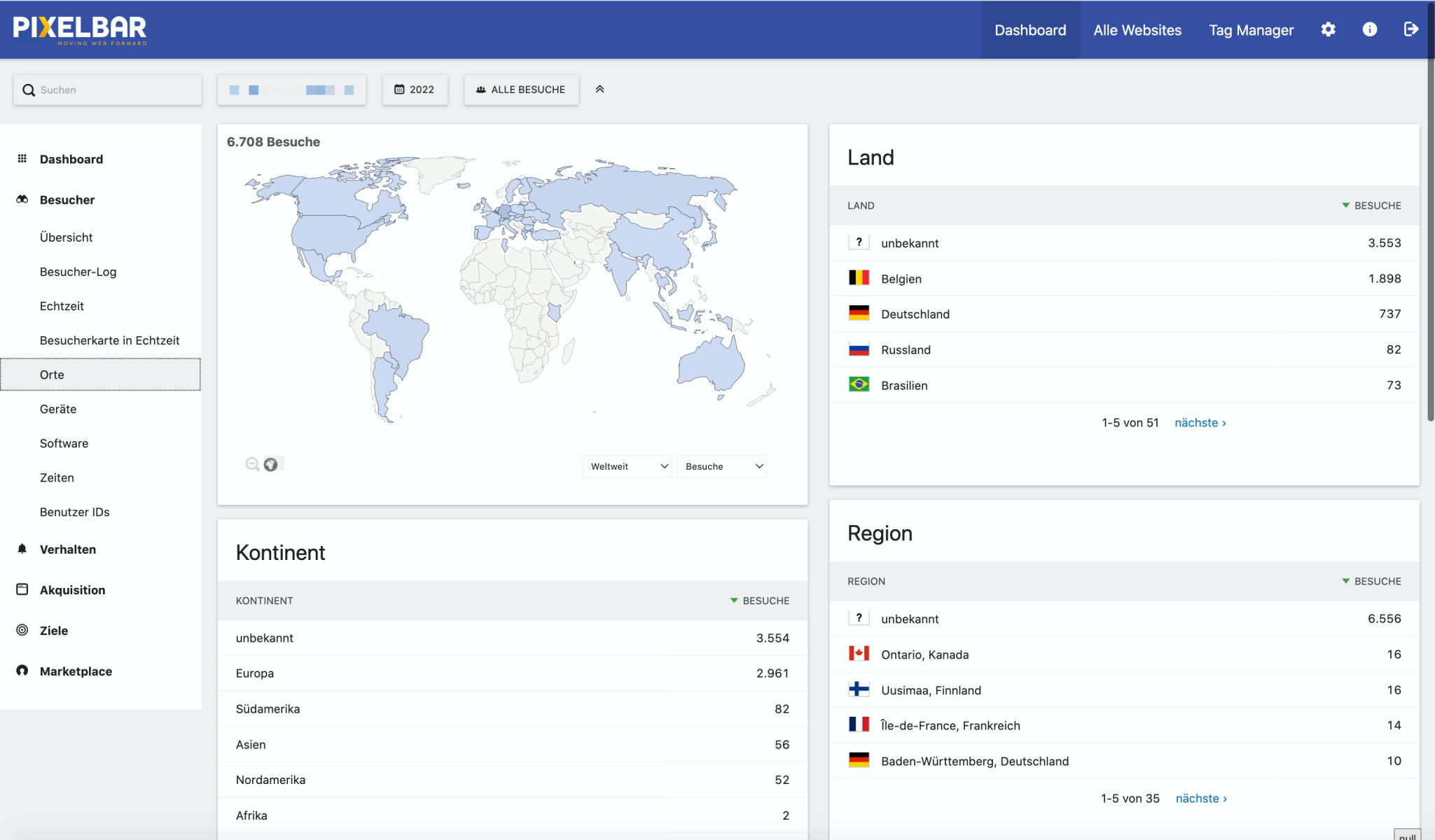Click the Besucher binoculars icon in sidebar
1435x840 pixels.
click(x=22, y=199)
